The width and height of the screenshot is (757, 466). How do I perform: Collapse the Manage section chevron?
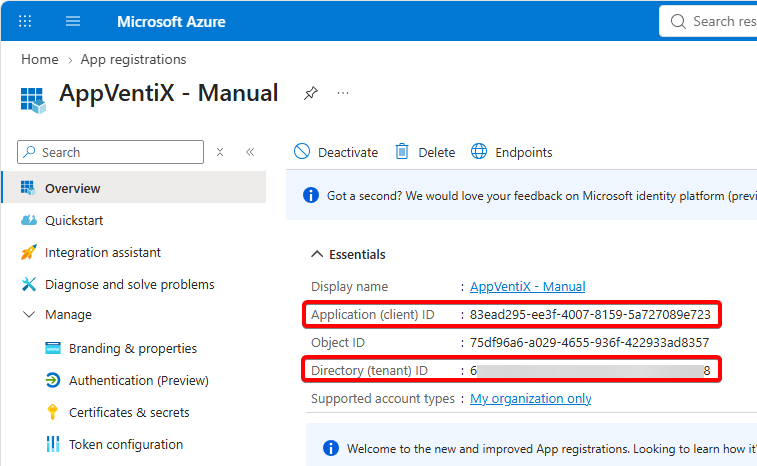[29, 314]
